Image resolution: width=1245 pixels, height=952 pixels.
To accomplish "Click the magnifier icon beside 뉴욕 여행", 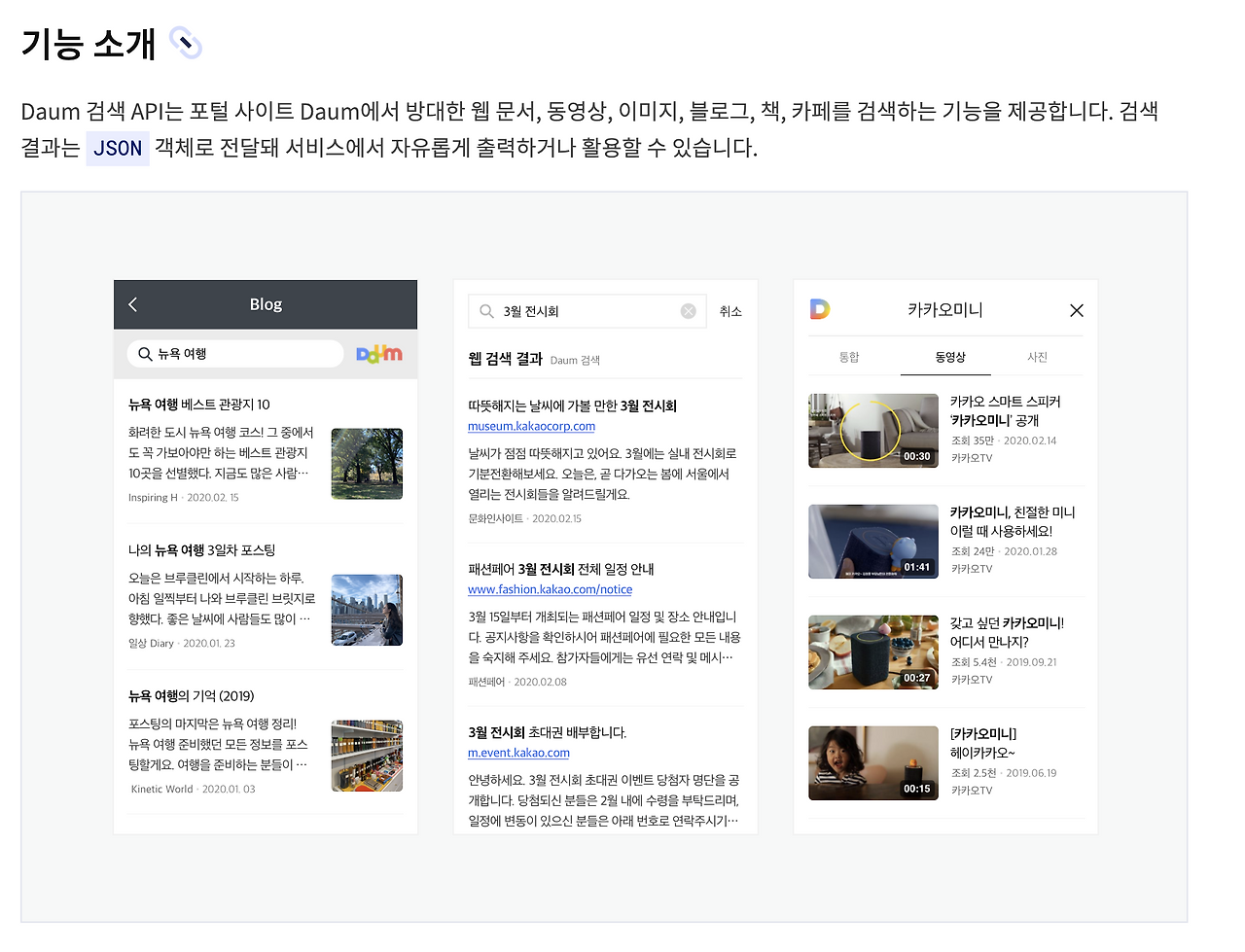I will tap(145, 354).
